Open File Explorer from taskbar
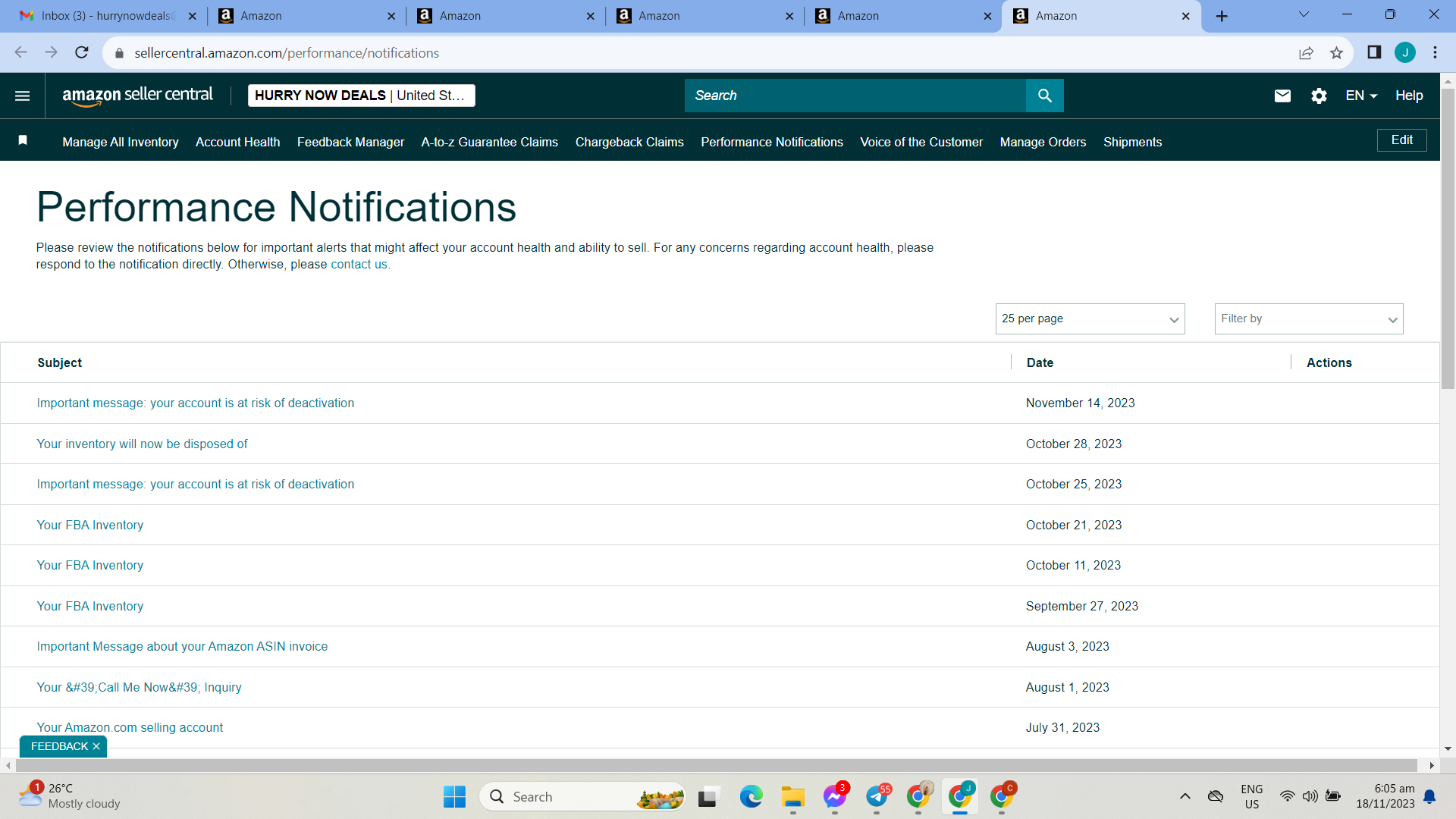 793,796
